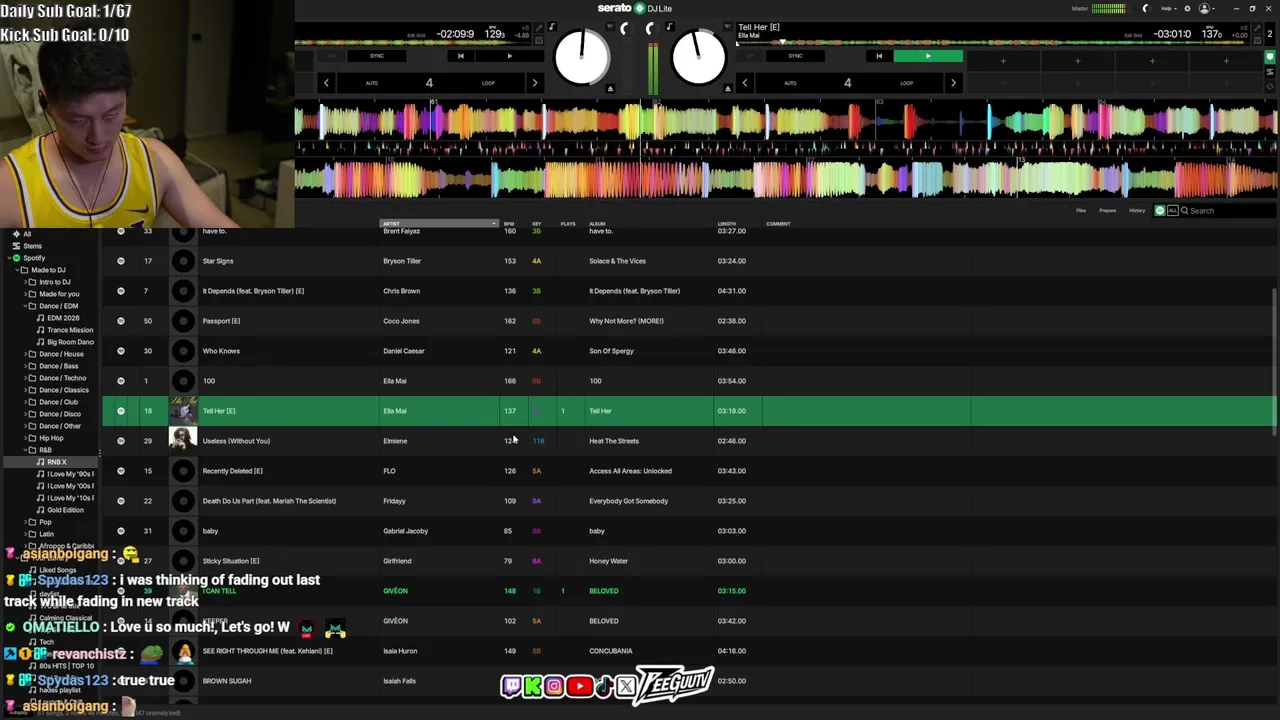Image resolution: width=1280 pixels, height=720 pixels.
Task: Select the Star Signs track row
Action: 689,261
